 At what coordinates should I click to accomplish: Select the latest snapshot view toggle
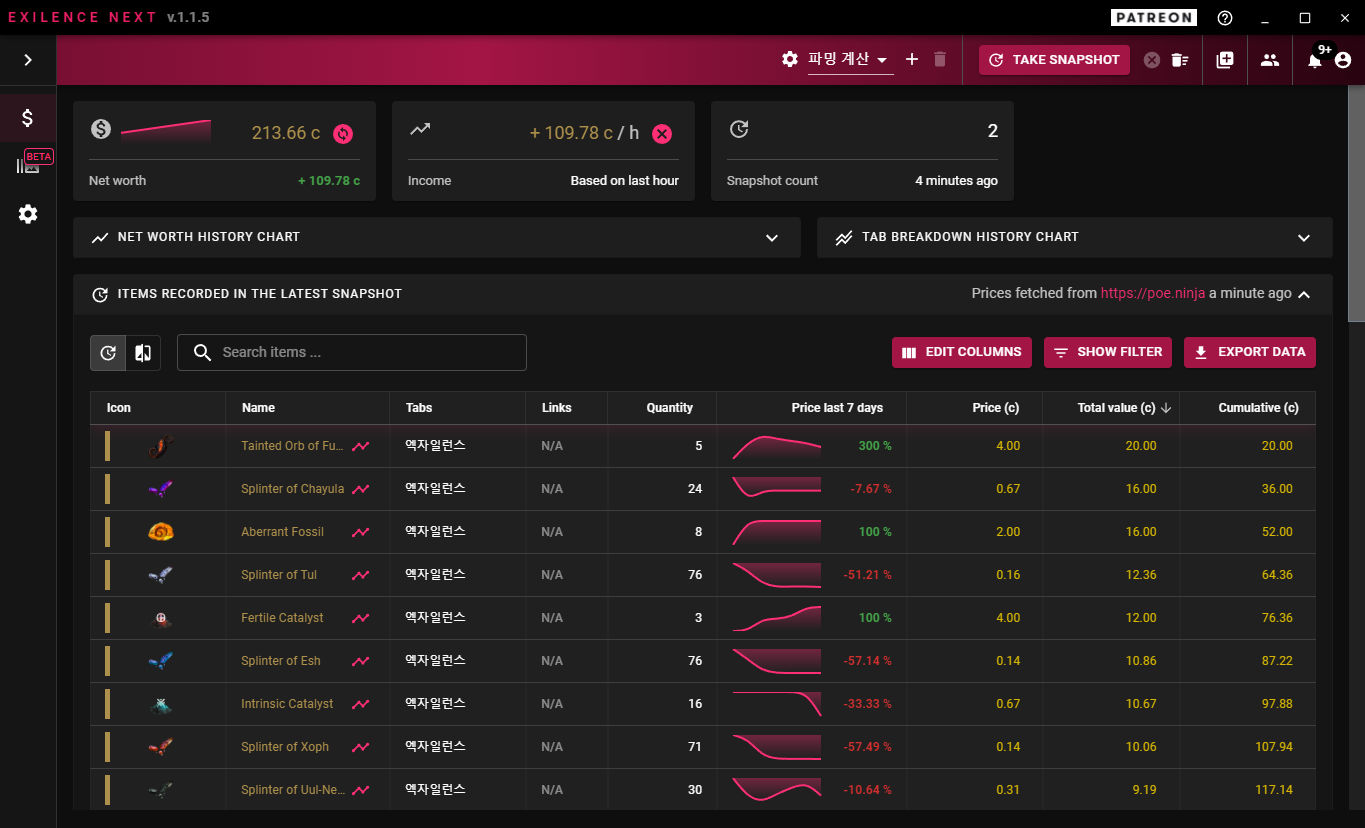tap(108, 352)
